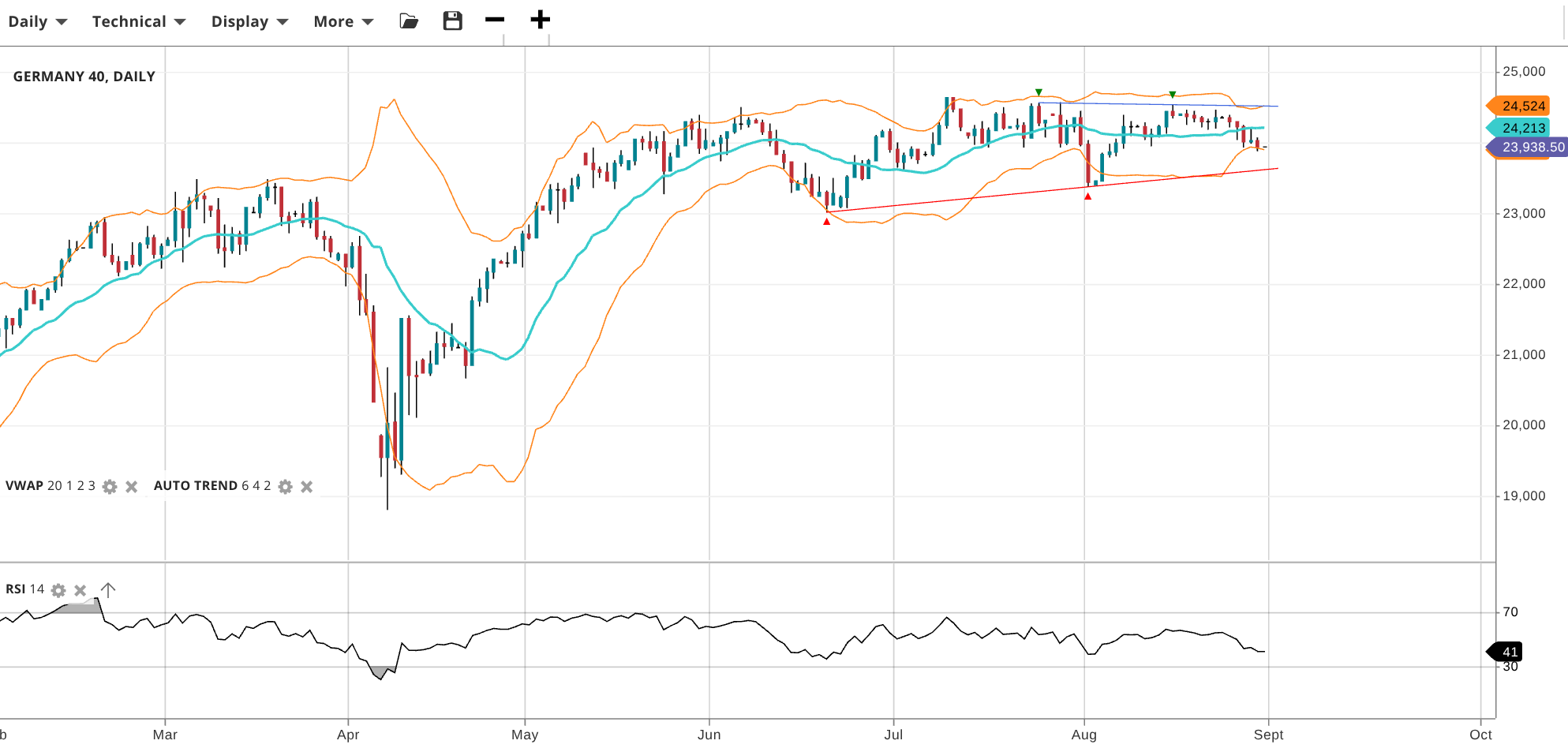Expand the Display options dropdown
The image size is (1568, 748).
tap(249, 21)
